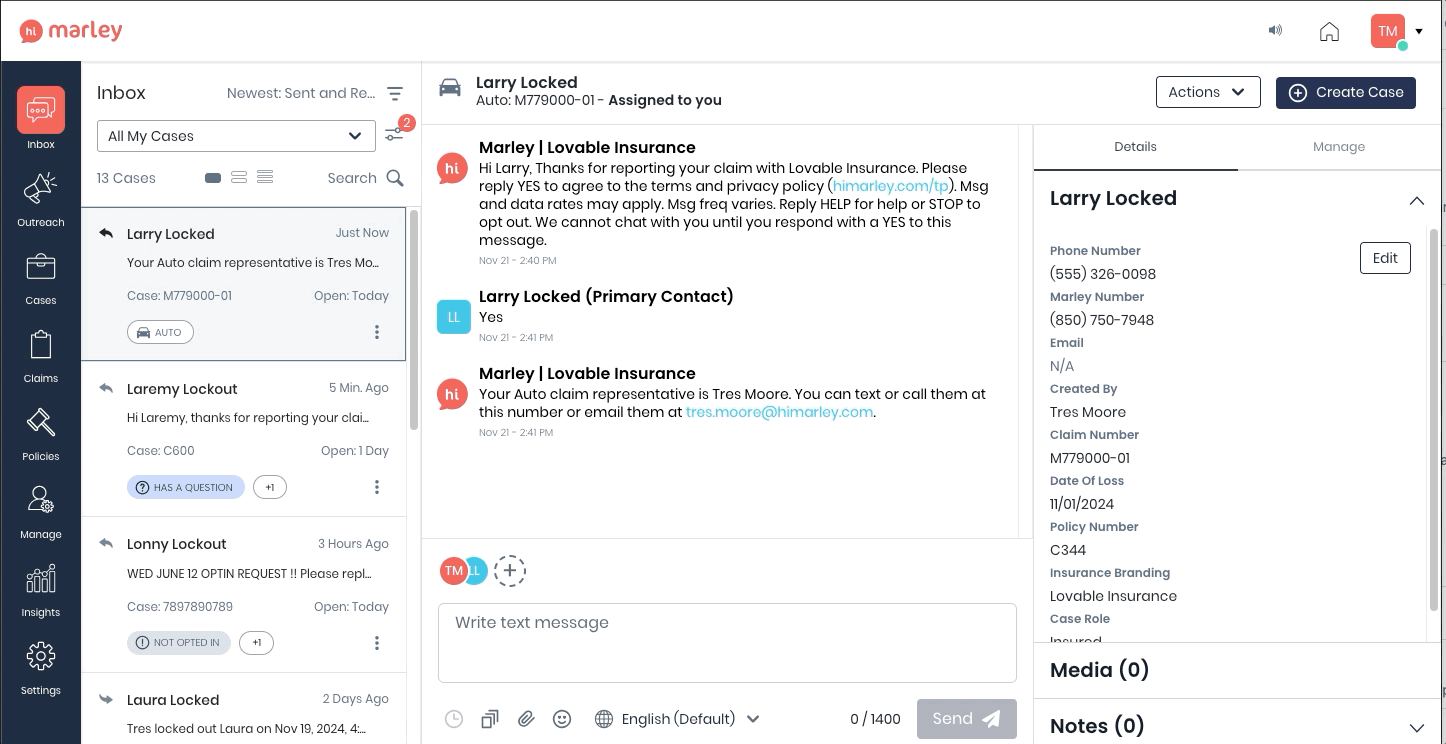Mute notification sound speaker icon

tap(1275, 31)
